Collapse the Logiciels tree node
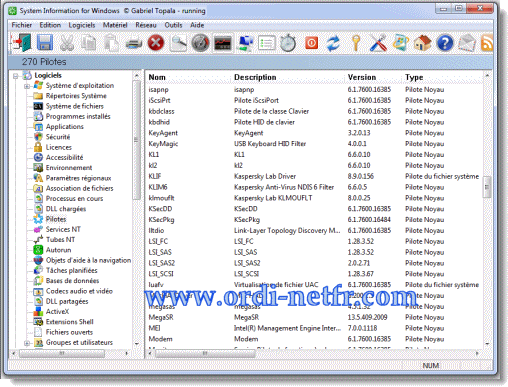 16,76
